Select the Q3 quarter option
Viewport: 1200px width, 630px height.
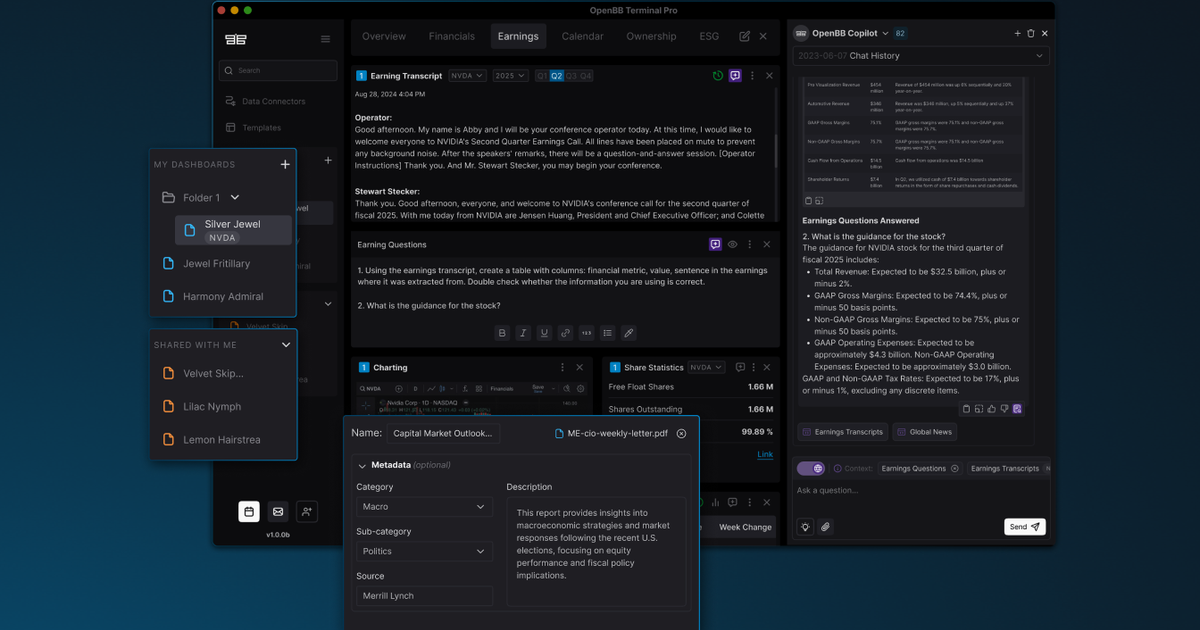[571, 76]
